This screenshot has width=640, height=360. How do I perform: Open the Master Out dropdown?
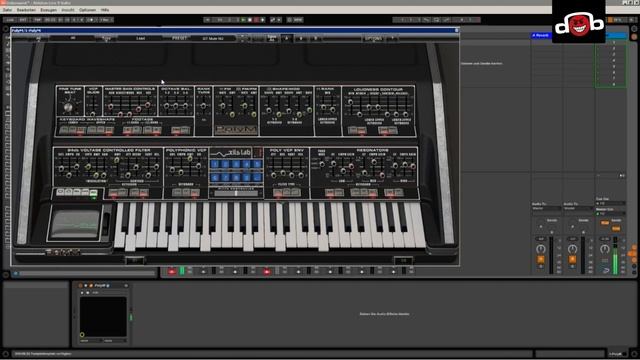[611, 213]
